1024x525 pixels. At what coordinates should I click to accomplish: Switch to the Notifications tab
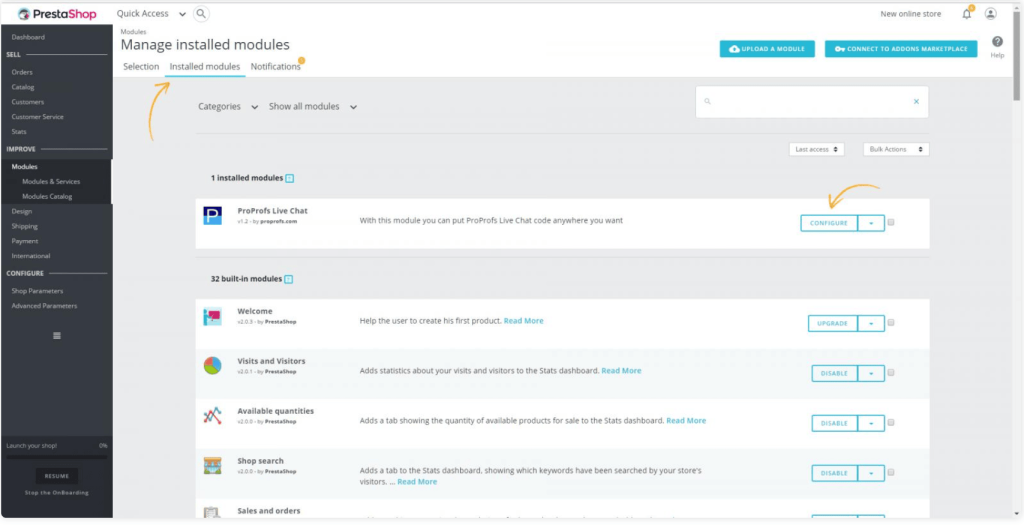[276, 67]
